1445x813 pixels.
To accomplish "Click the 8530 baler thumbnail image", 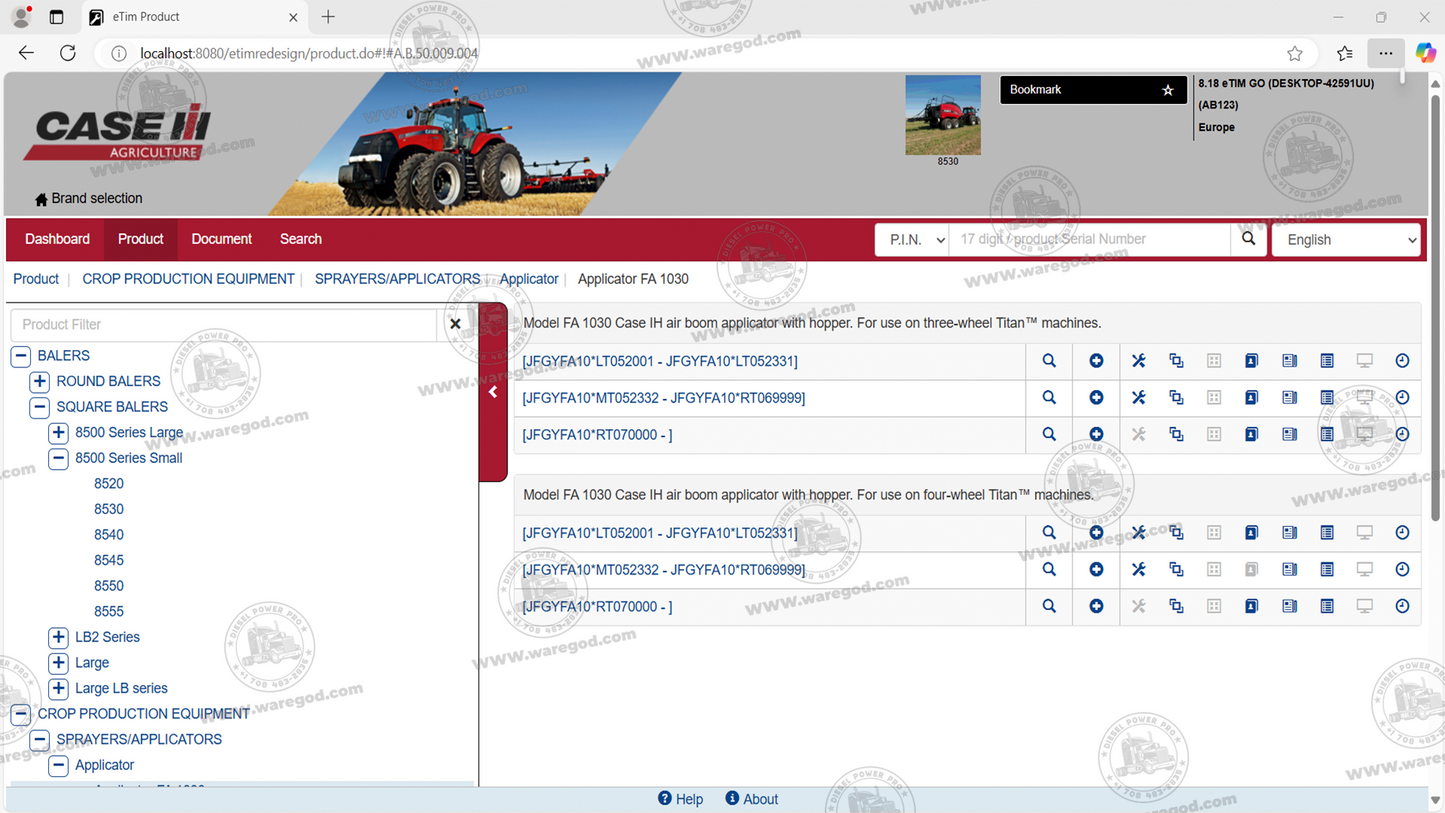I will (943, 115).
